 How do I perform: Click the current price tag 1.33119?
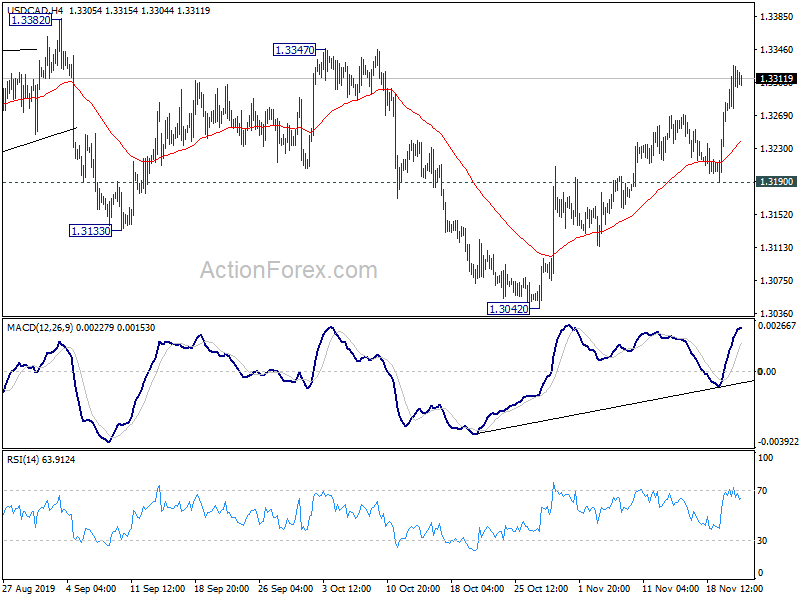[x=776, y=79]
